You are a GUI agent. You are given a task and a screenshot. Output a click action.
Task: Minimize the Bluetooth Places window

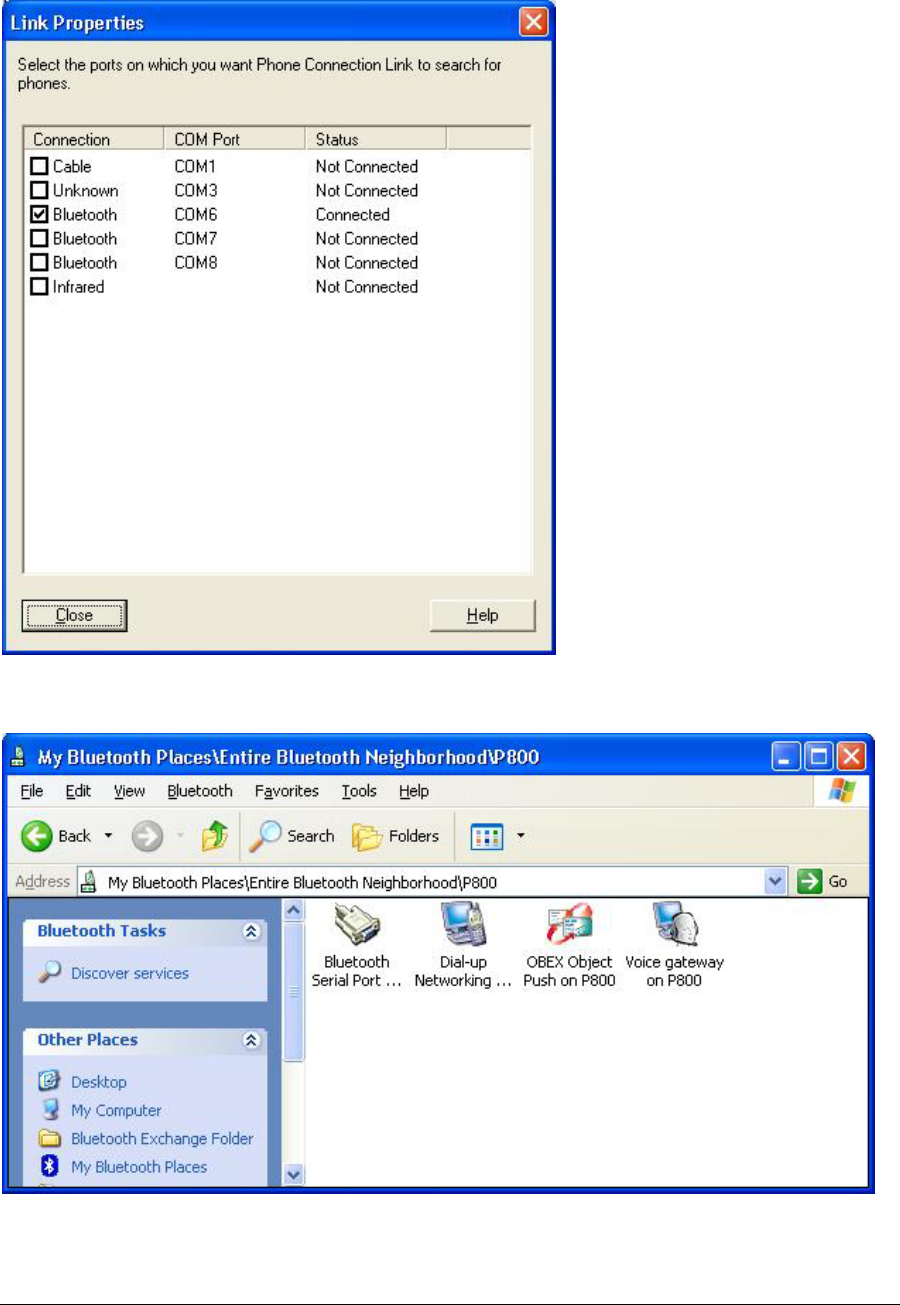785,756
